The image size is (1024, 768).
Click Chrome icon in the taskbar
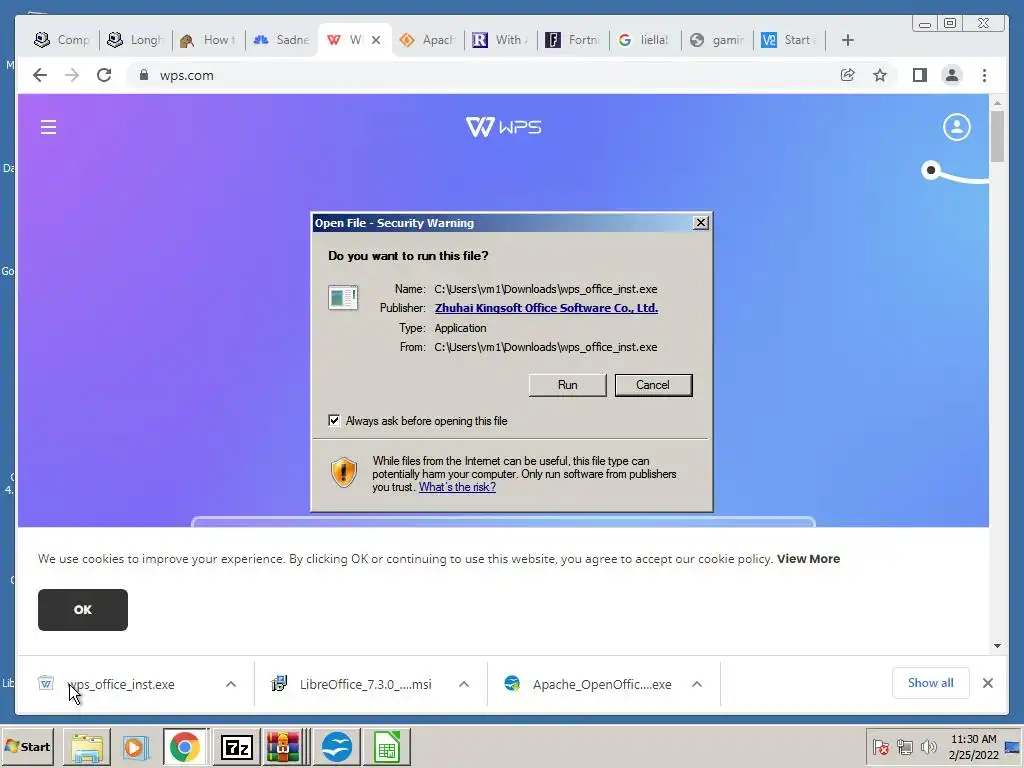pos(185,747)
